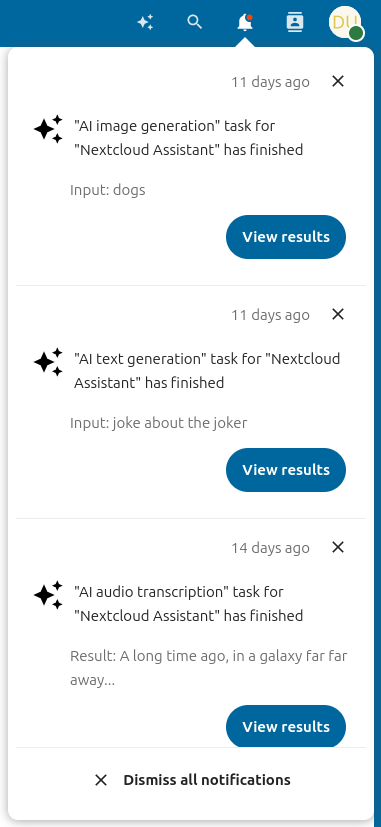Open the "AI text generation" notification text

tap(207, 371)
